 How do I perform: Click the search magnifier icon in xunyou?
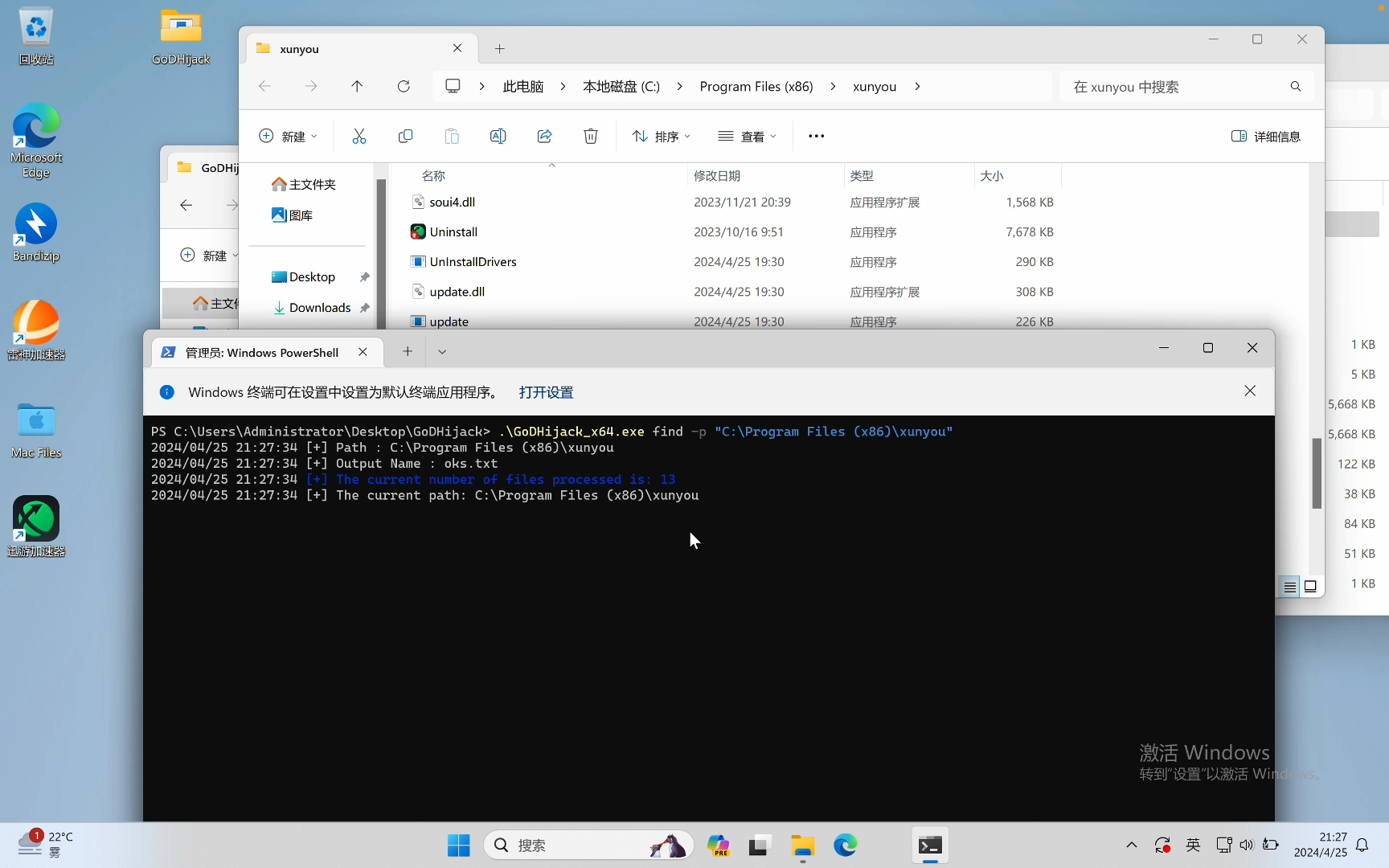[x=1296, y=86]
